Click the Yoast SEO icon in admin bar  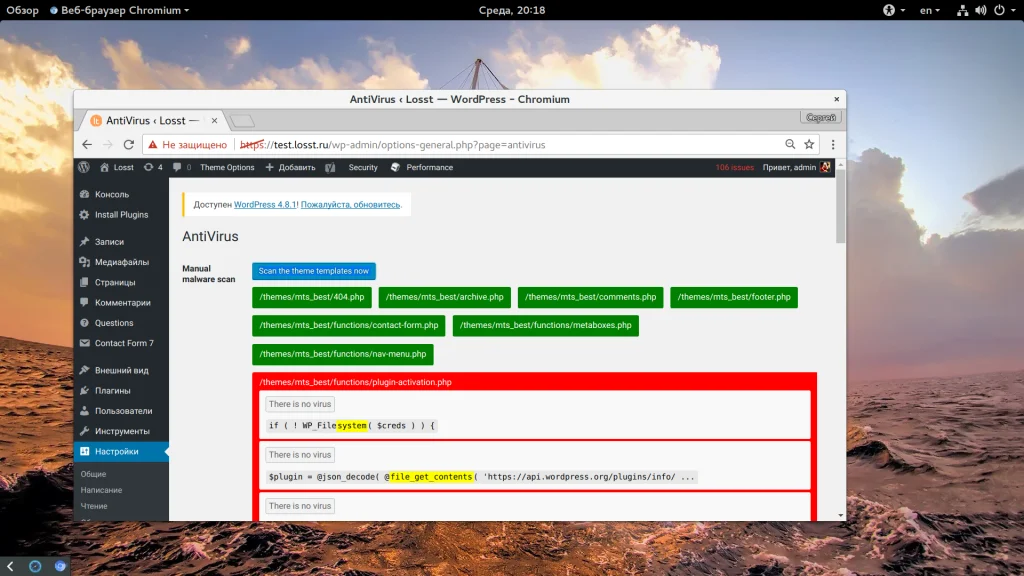[x=330, y=167]
